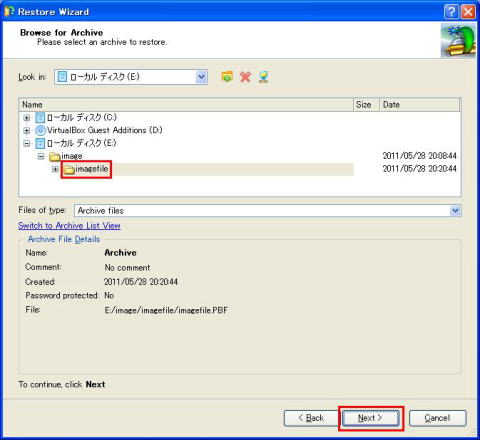Click the help question mark button
Image resolution: width=480 pixels, height=440 pixels.
click(451, 12)
